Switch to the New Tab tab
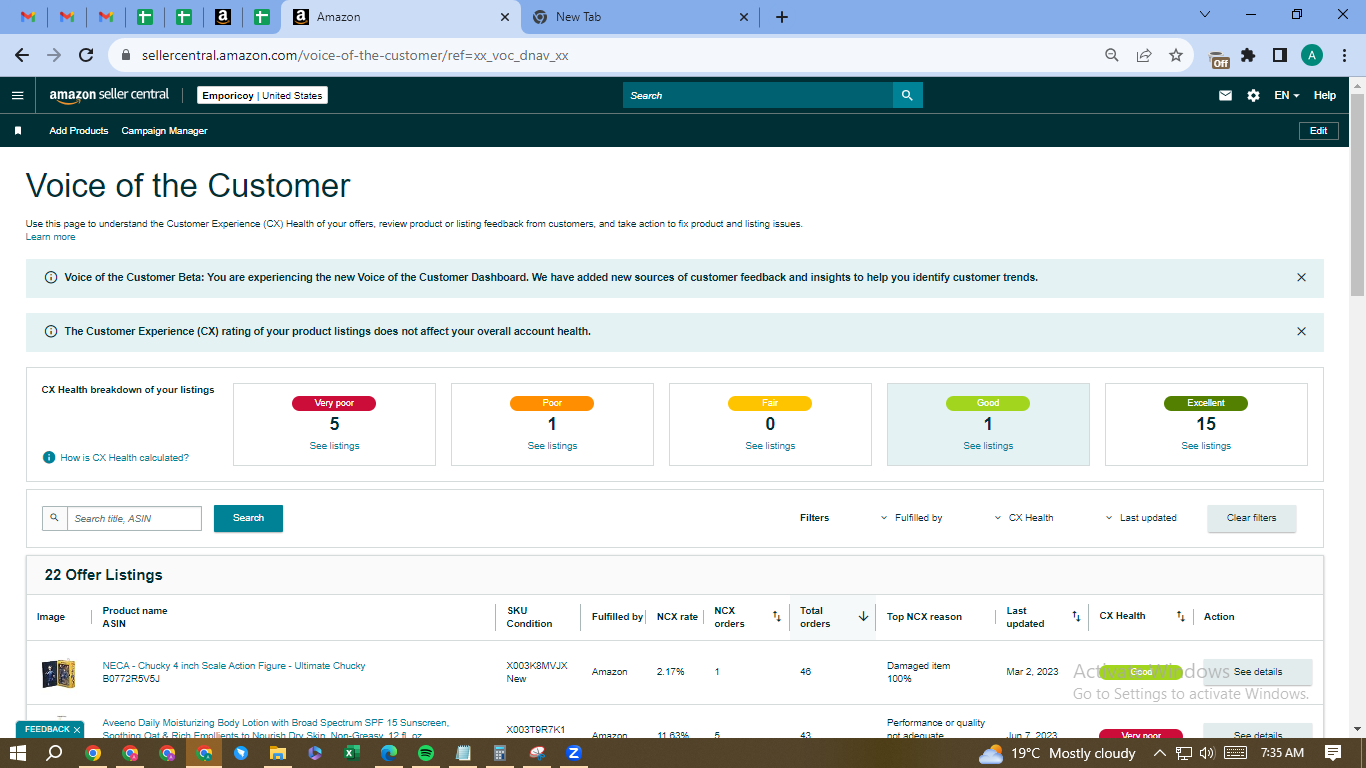This screenshot has width=1366, height=768. click(x=640, y=17)
